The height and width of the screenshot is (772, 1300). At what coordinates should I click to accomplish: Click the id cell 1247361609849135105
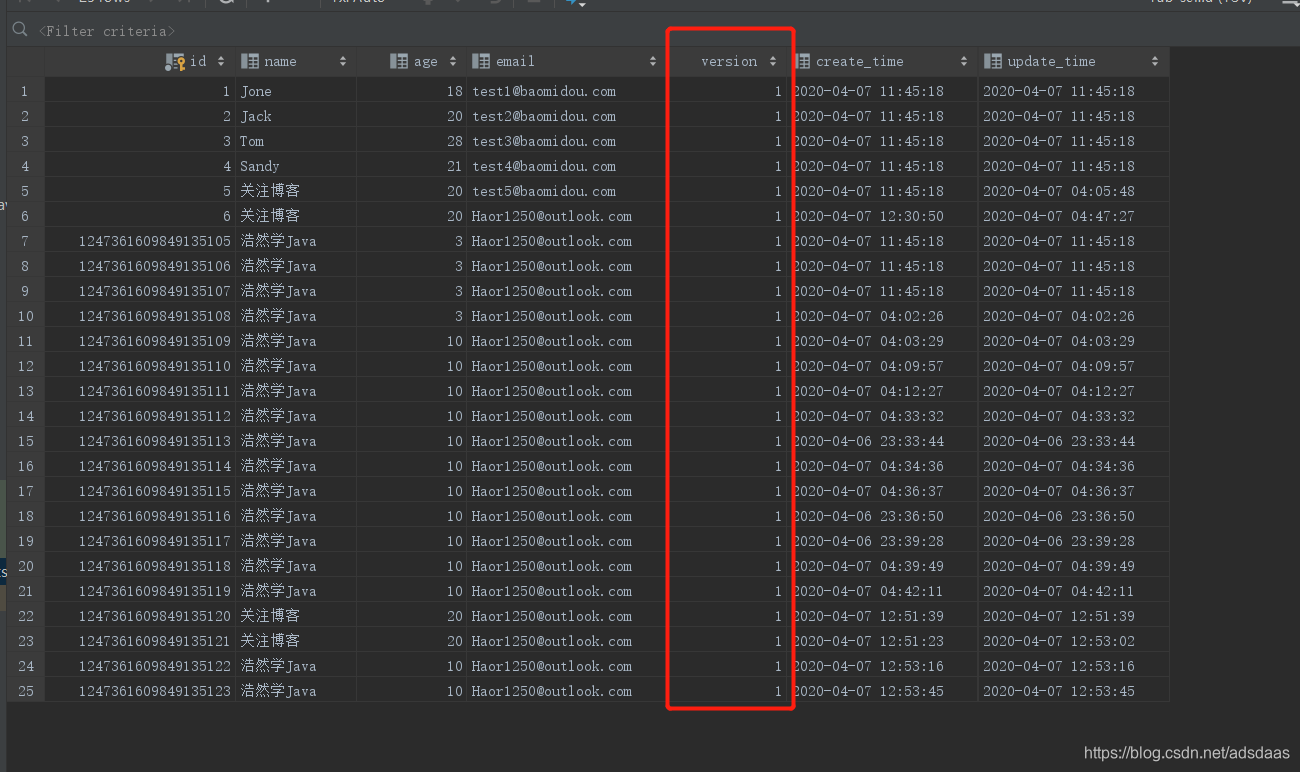tap(140, 241)
